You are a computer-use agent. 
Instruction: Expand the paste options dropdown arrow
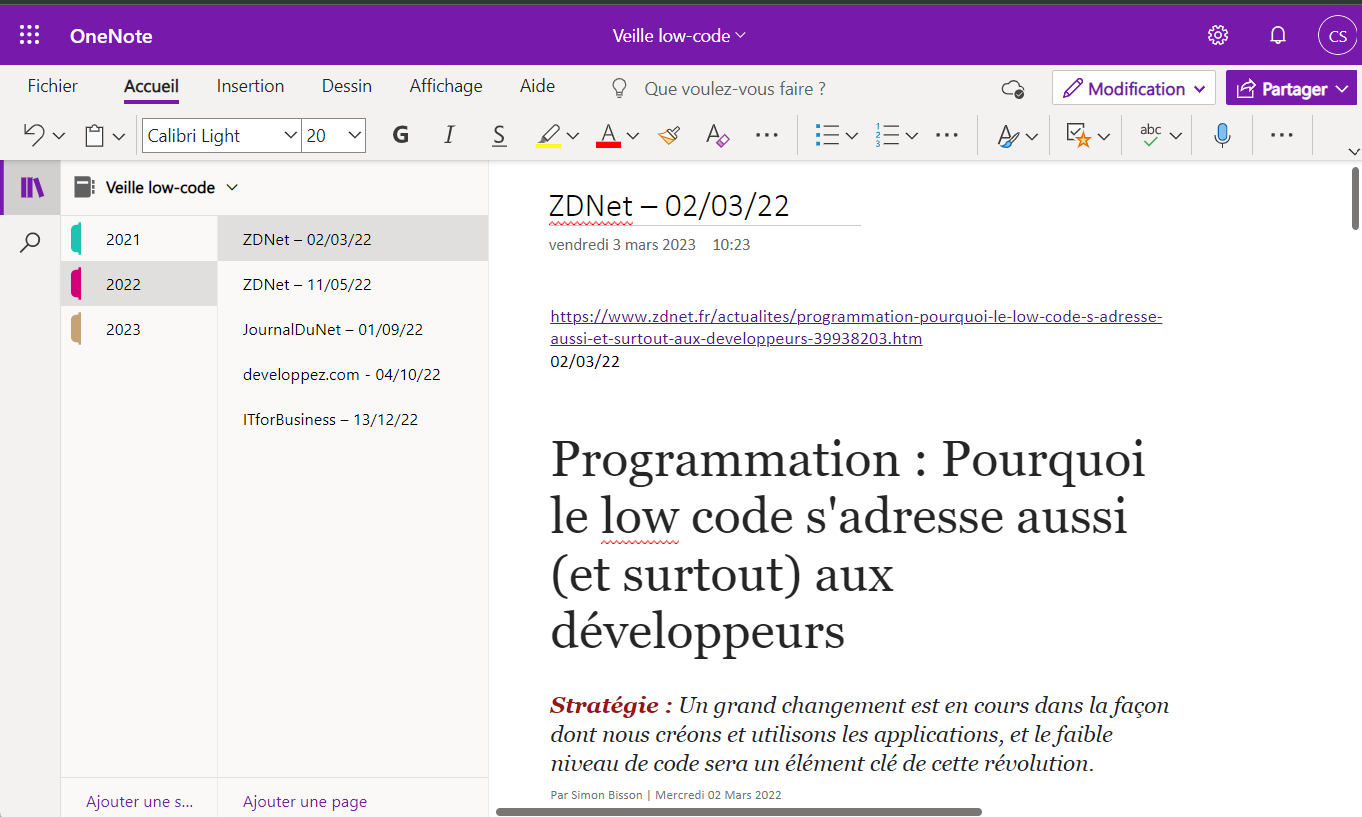(x=119, y=136)
